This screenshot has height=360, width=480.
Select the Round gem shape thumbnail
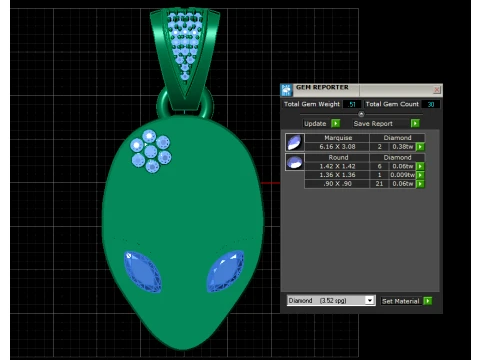[295, 162]
